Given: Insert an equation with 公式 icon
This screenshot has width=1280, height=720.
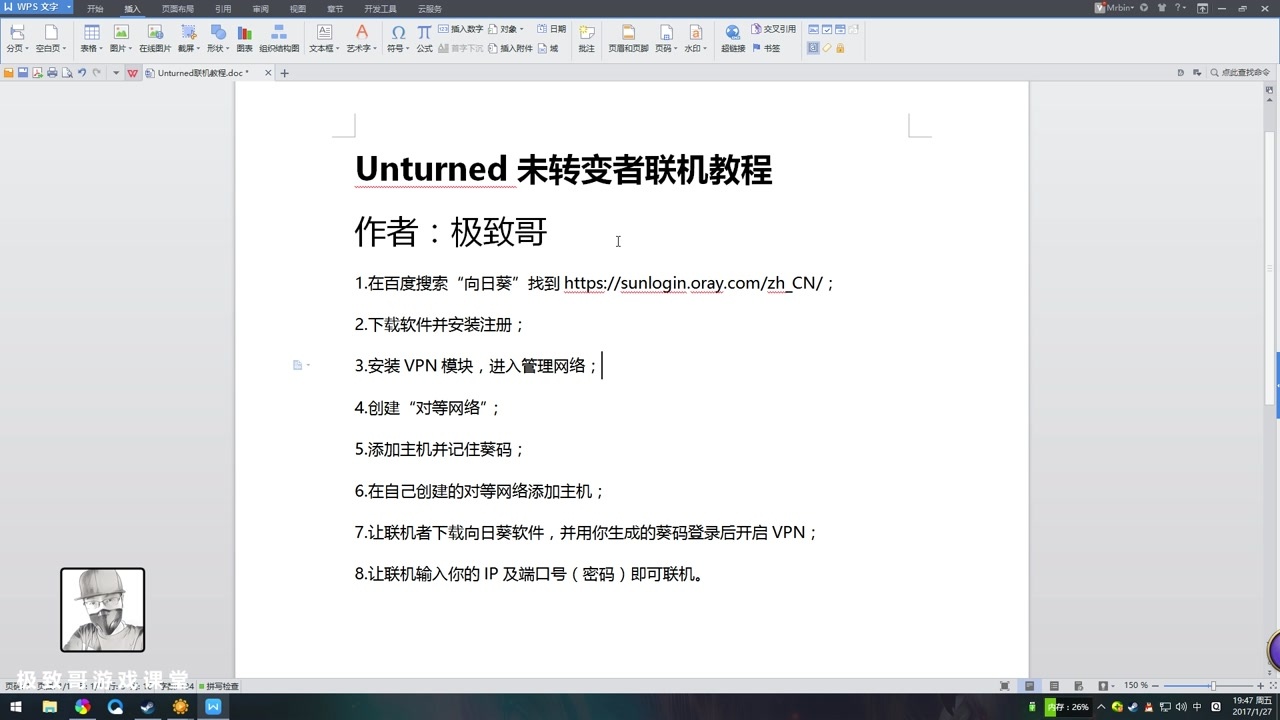Looking at the screenshot, I should [424, 33].
